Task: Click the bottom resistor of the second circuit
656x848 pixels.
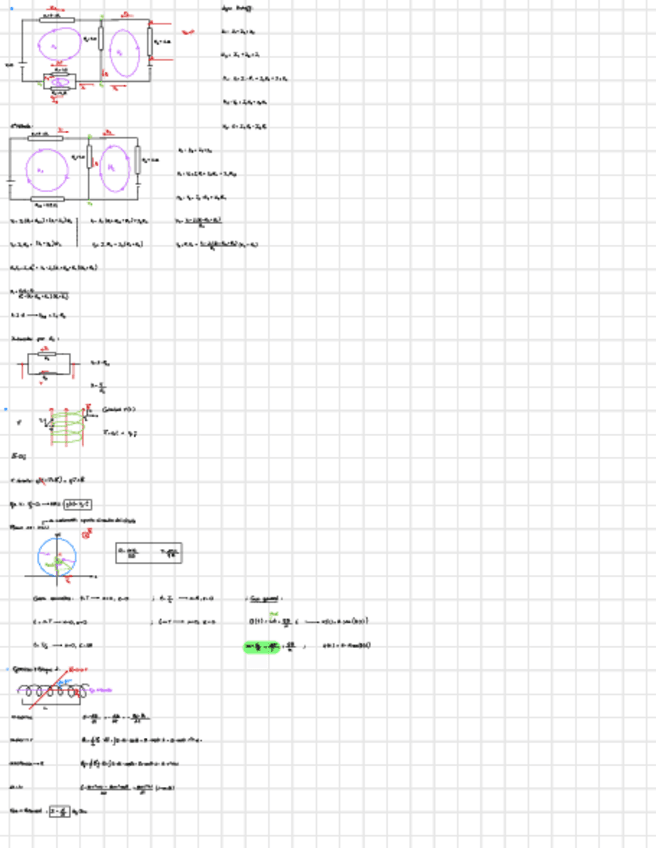Action: click(47, 199)
